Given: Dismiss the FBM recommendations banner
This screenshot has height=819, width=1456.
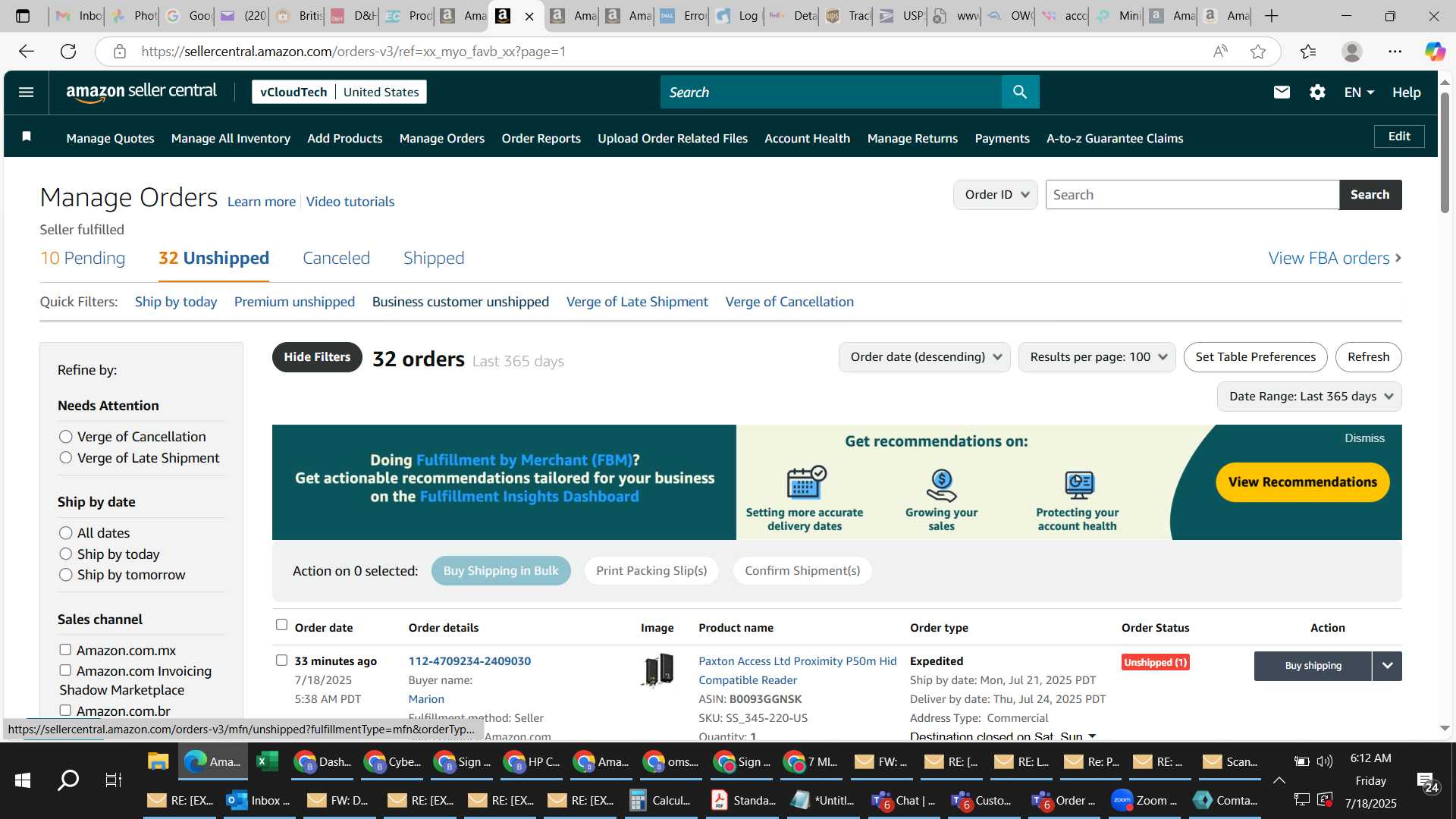Looking at the screenshot, I should (1364, 438).
